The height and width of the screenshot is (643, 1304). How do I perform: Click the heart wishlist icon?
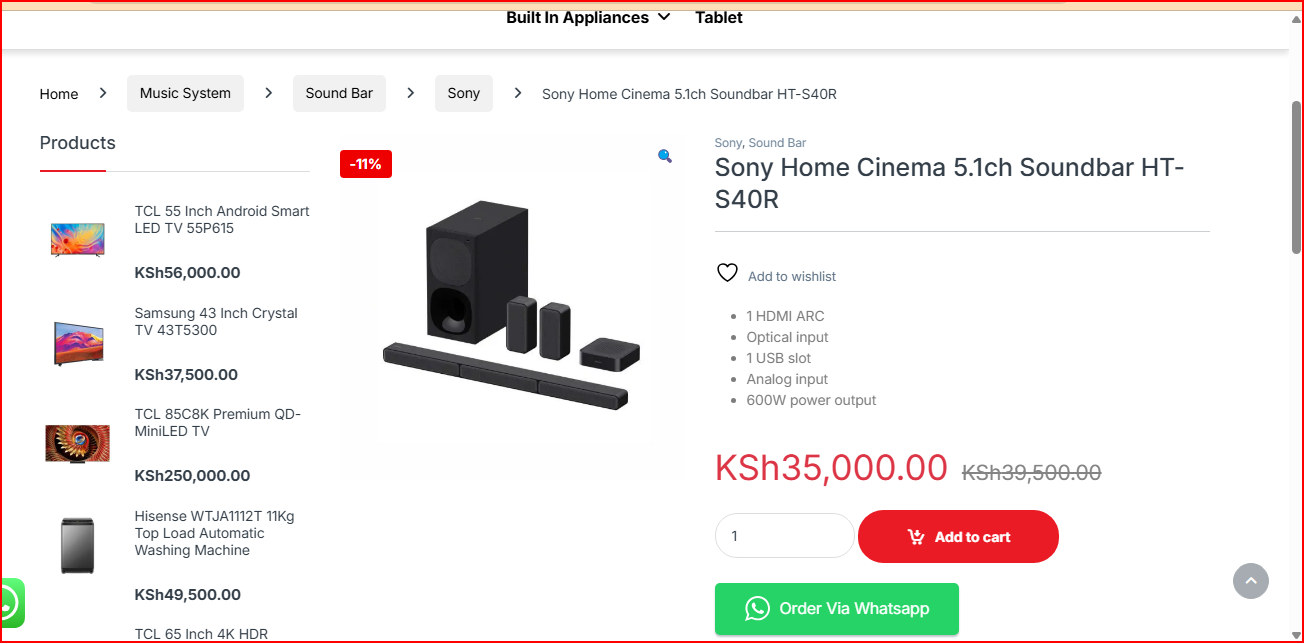(727, 273)
